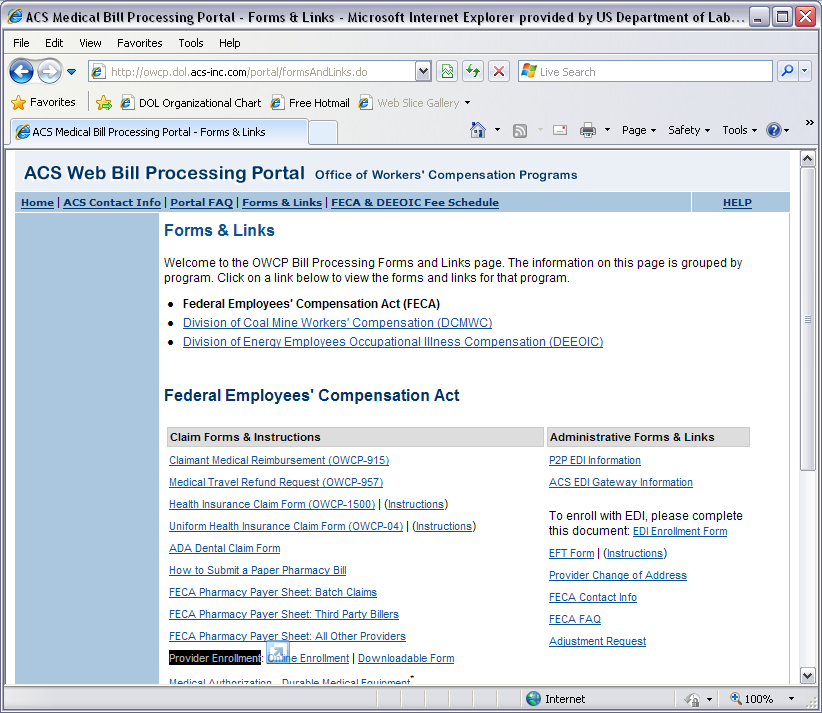Viewport: 822px width, 713px height.
Task: Click the Read Mail icon
Action: [x=560, y=130]
